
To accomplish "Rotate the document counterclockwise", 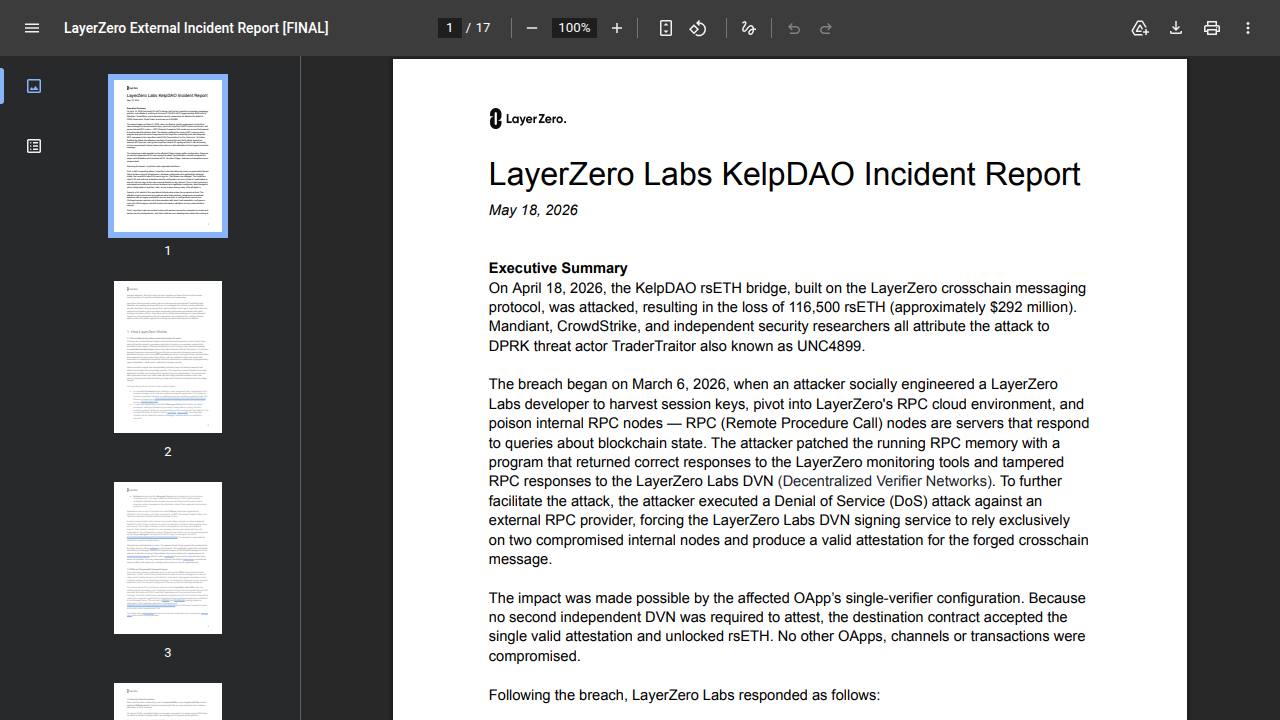I will tap(698, 28).
